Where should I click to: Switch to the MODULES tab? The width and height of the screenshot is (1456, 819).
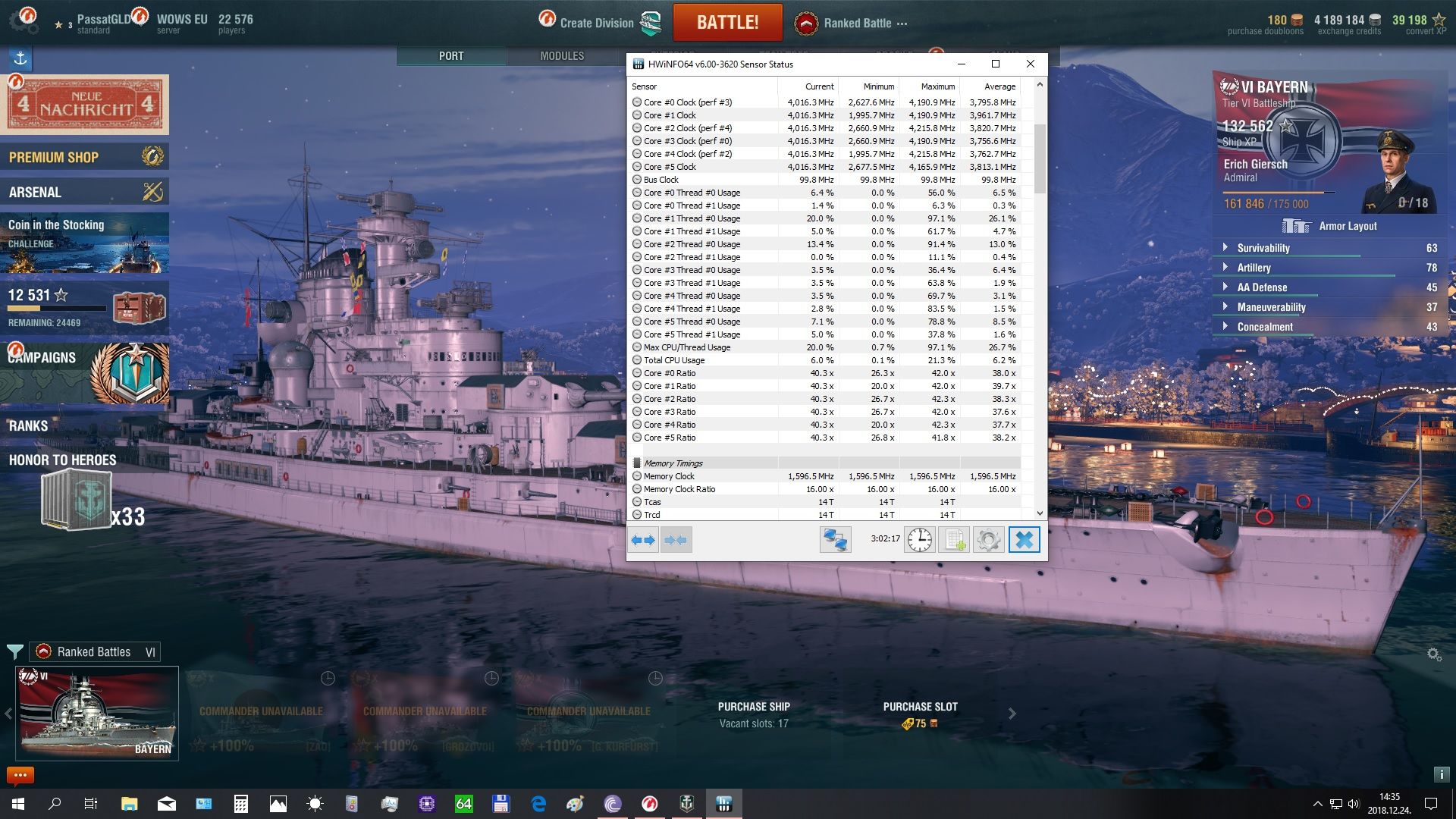point(562,56)
